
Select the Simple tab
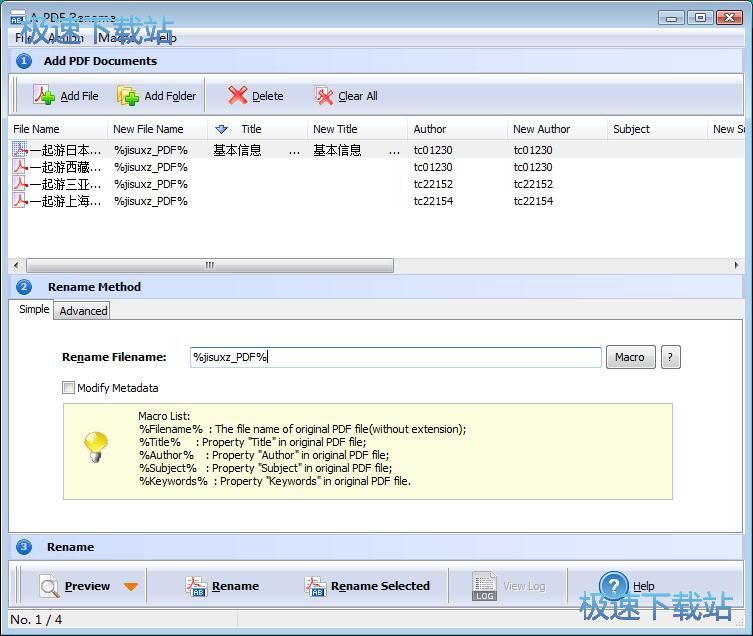[x=34, y=310]
